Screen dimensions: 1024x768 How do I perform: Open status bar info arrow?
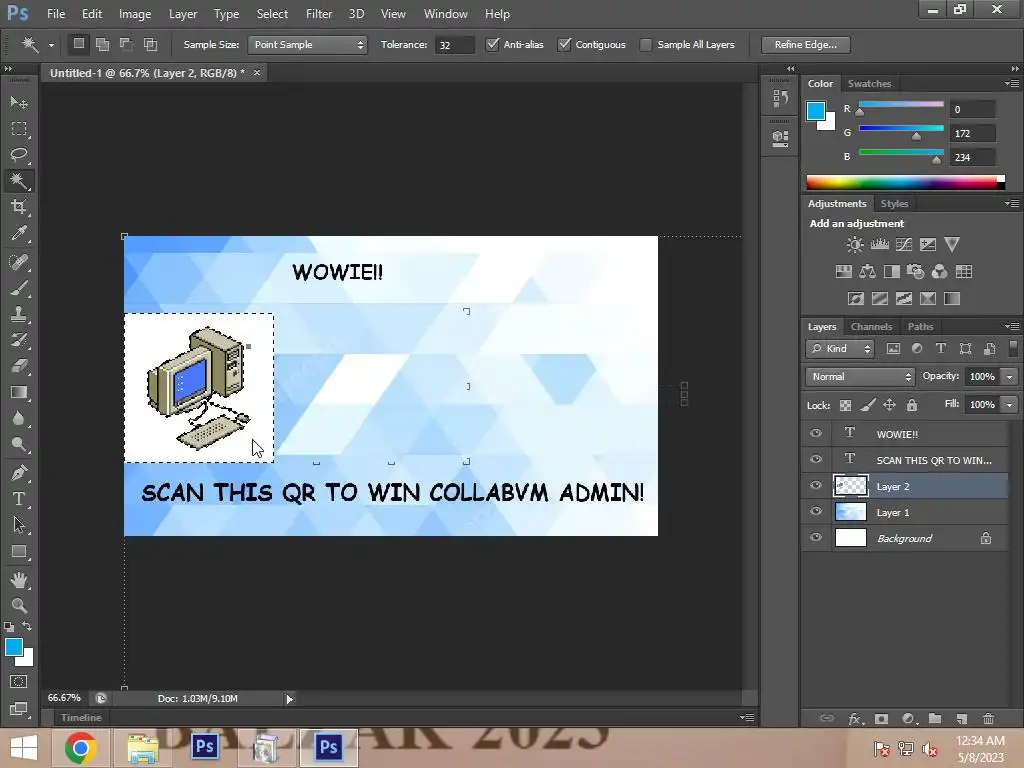point(289,699)
